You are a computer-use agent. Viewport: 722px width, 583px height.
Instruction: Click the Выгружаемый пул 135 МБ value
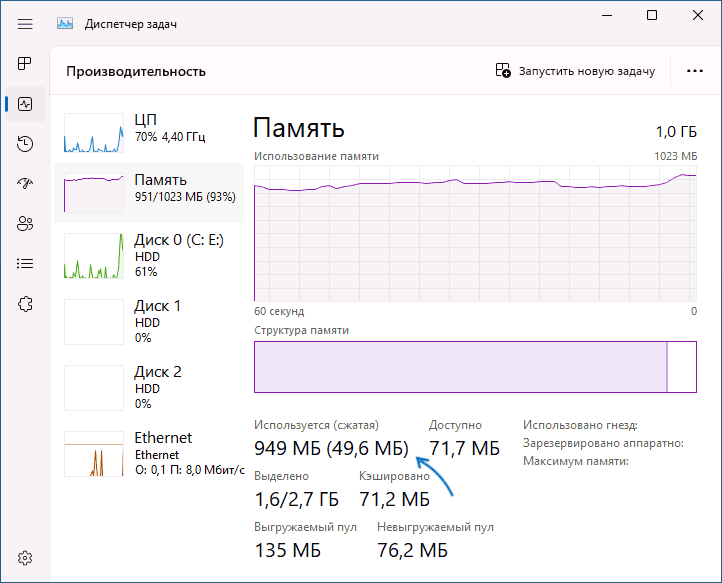tap(287, 550)
